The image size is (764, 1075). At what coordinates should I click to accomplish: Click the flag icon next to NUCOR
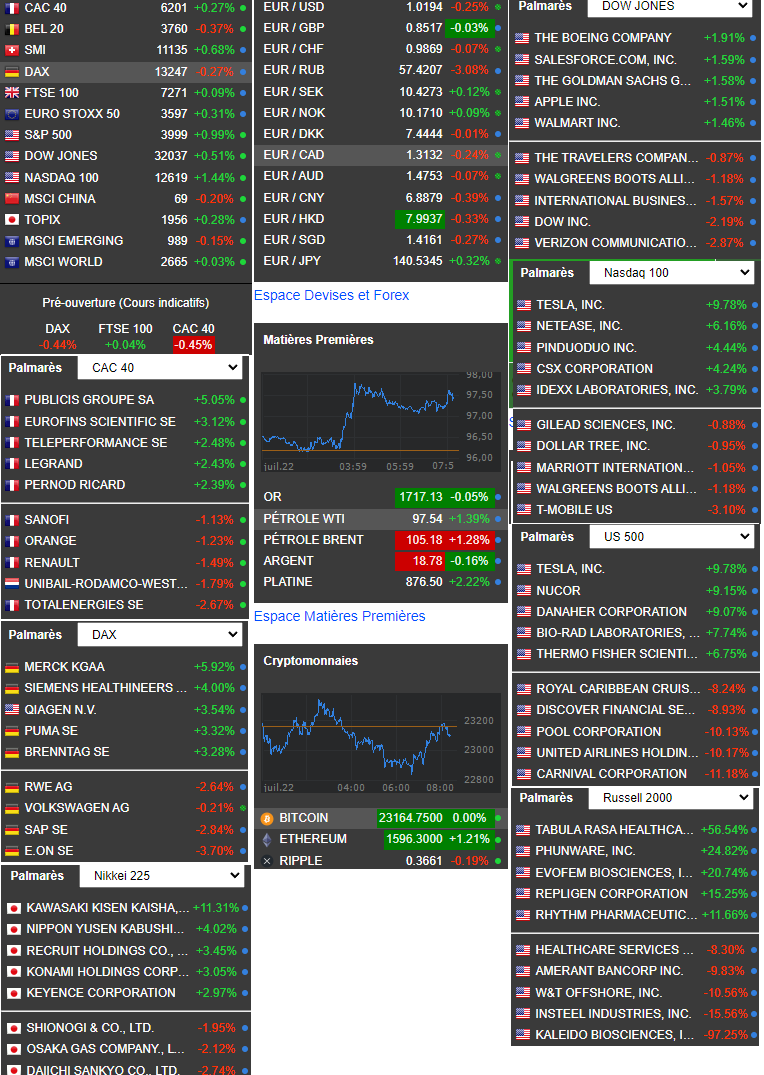point(524,591)
